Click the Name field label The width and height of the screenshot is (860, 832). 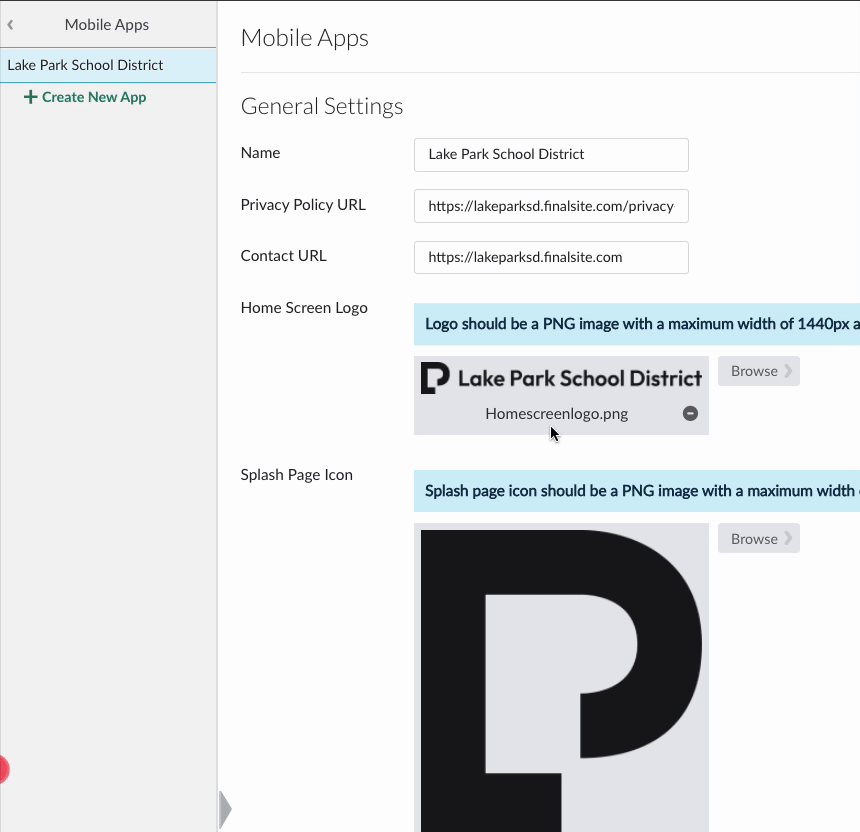tap(261, 153)
